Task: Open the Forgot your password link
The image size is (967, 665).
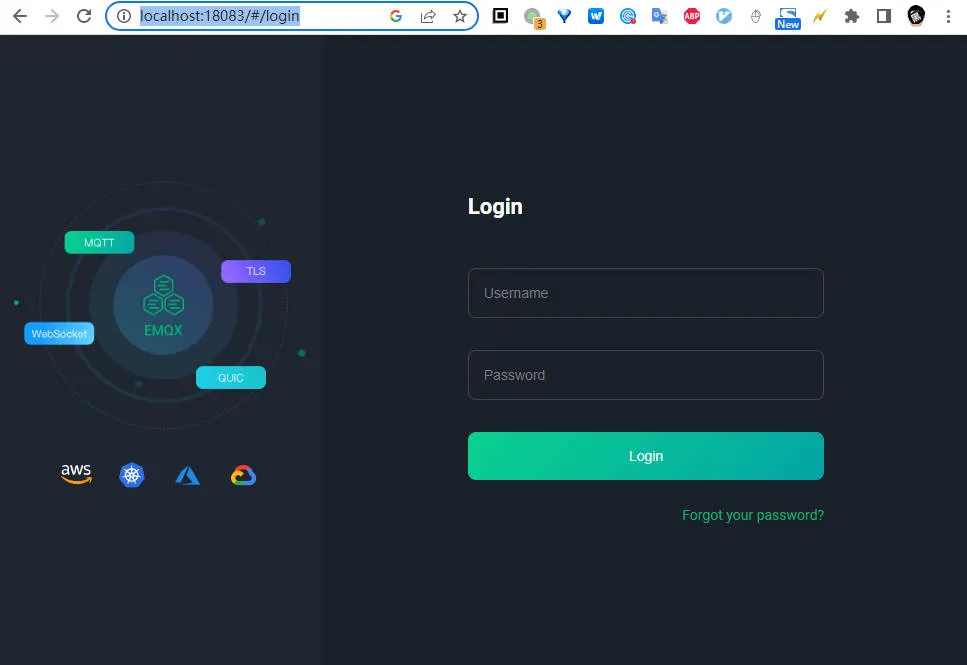Action: (752, 515)
